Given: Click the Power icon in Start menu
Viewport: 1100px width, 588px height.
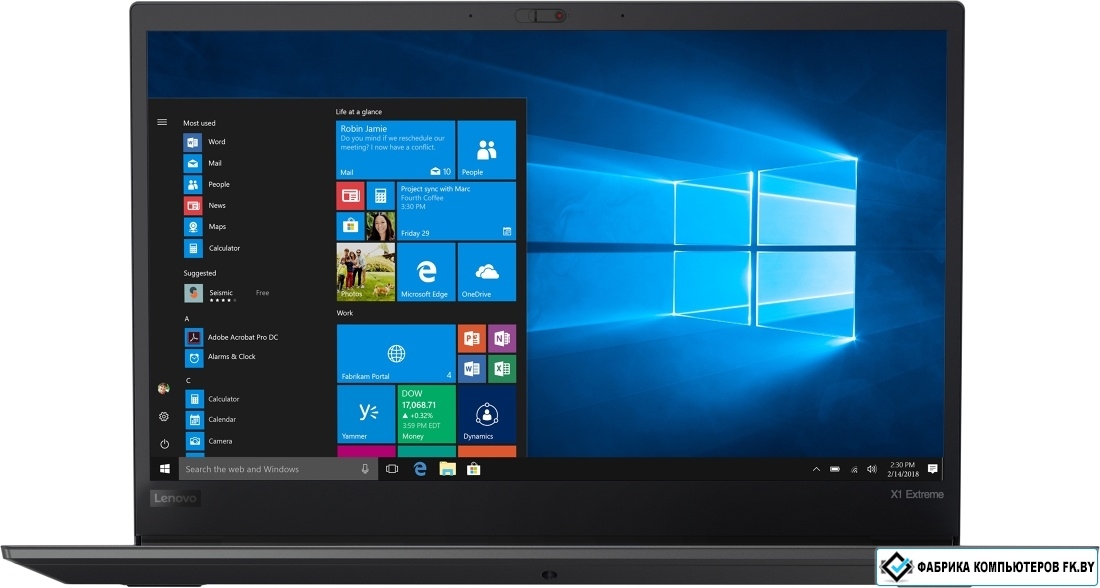Looking at the screenshot, I should tap(164, 443).
